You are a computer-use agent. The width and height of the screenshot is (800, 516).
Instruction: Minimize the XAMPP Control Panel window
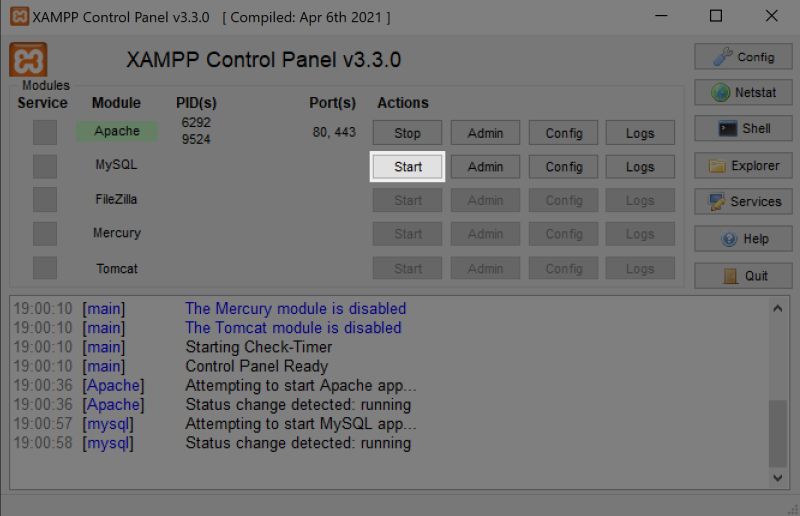661,16
